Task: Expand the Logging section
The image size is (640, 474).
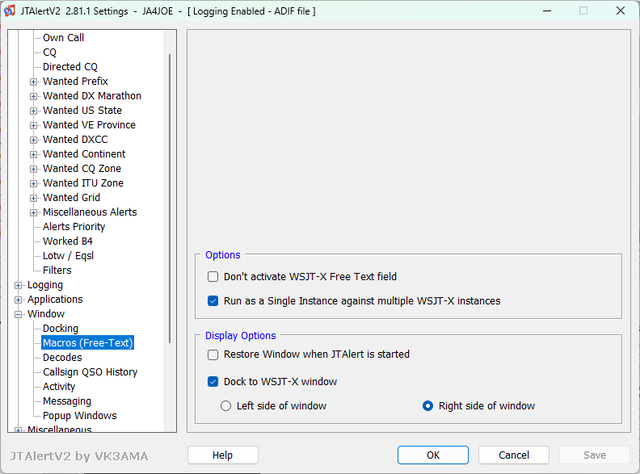Action: pos(18,285)
